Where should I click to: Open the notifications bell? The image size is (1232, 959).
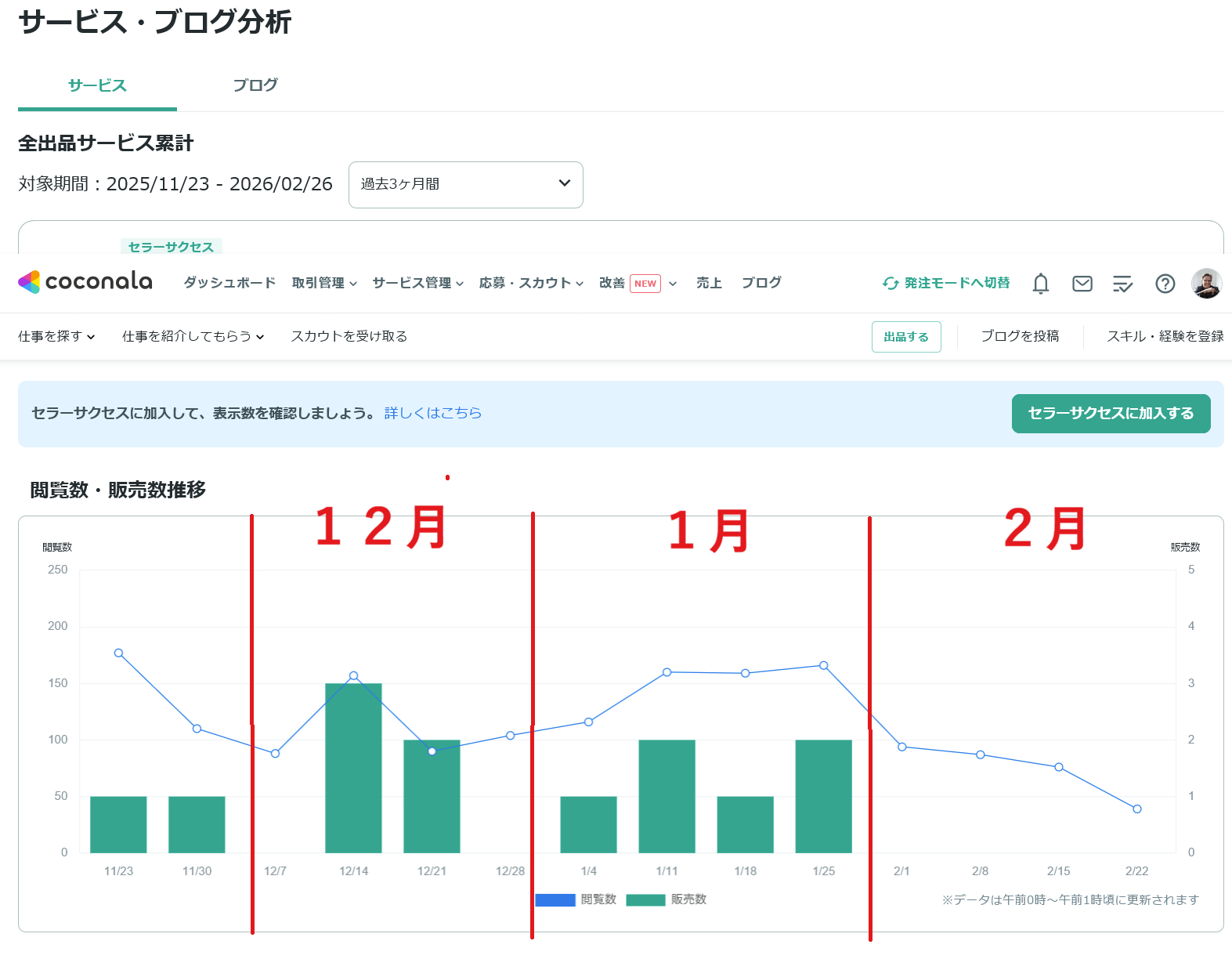[1041, 283]
